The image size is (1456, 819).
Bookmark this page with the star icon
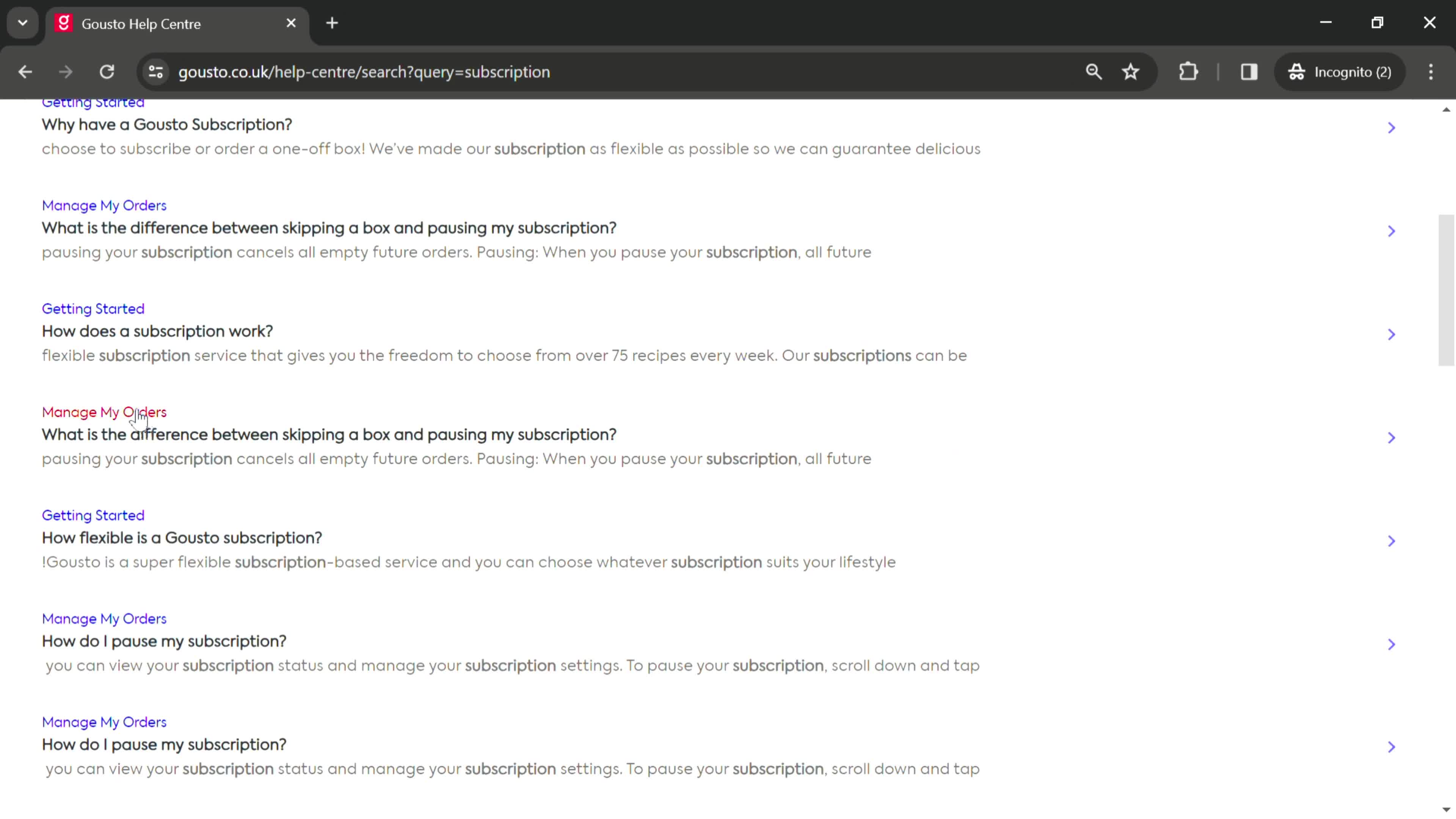point(1130,72)
